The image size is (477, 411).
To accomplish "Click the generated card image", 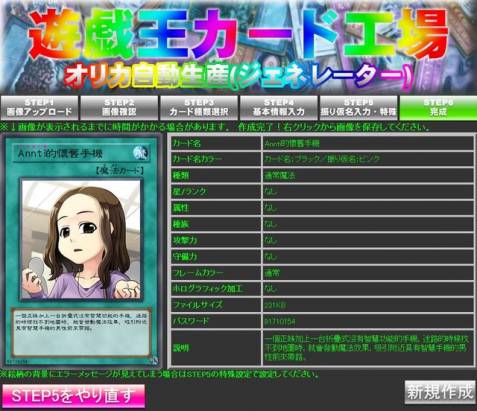I will pyautogui.click(x=81, y=250).
